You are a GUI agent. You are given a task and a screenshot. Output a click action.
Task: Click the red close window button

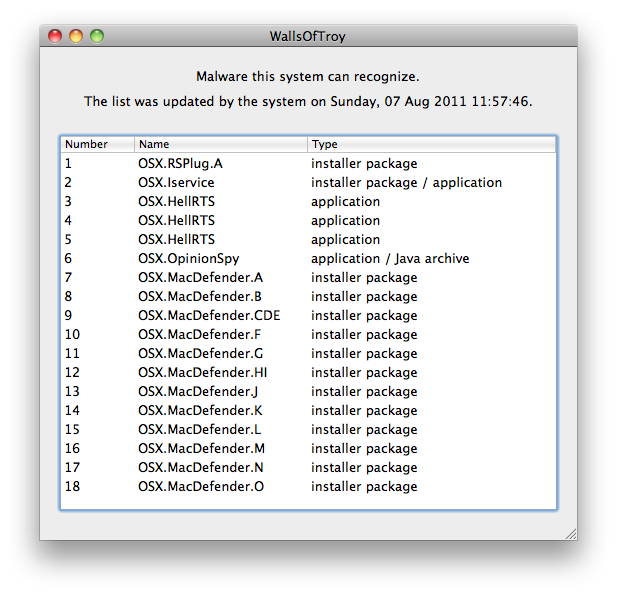55,36
